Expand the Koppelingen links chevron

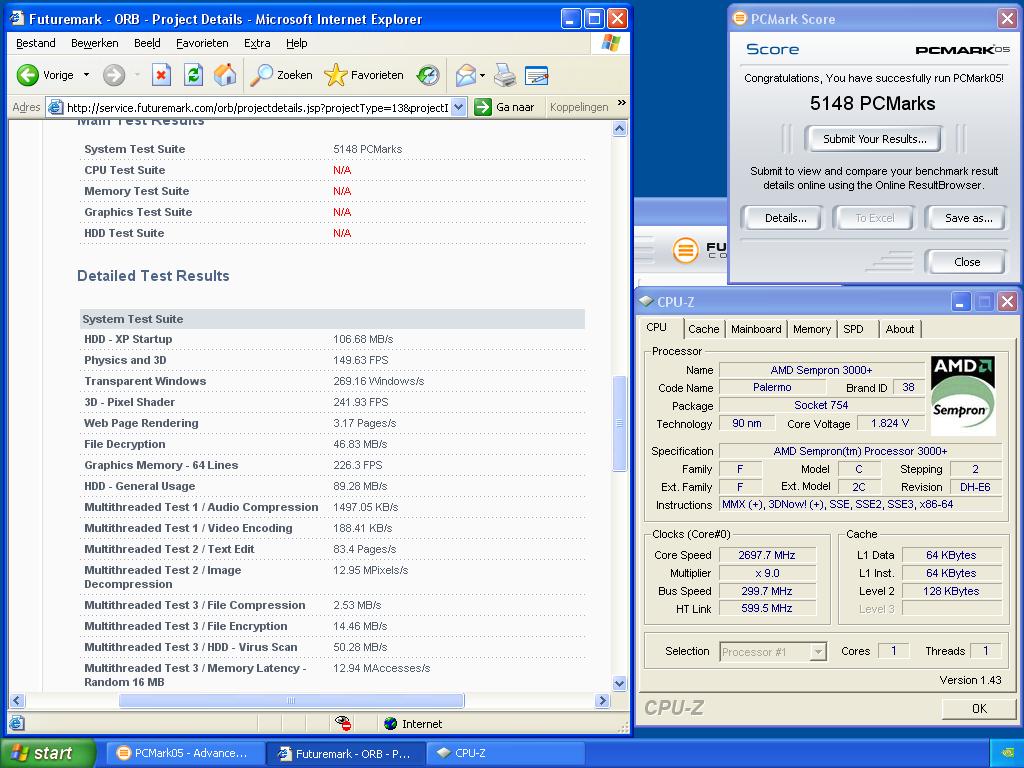622,103
